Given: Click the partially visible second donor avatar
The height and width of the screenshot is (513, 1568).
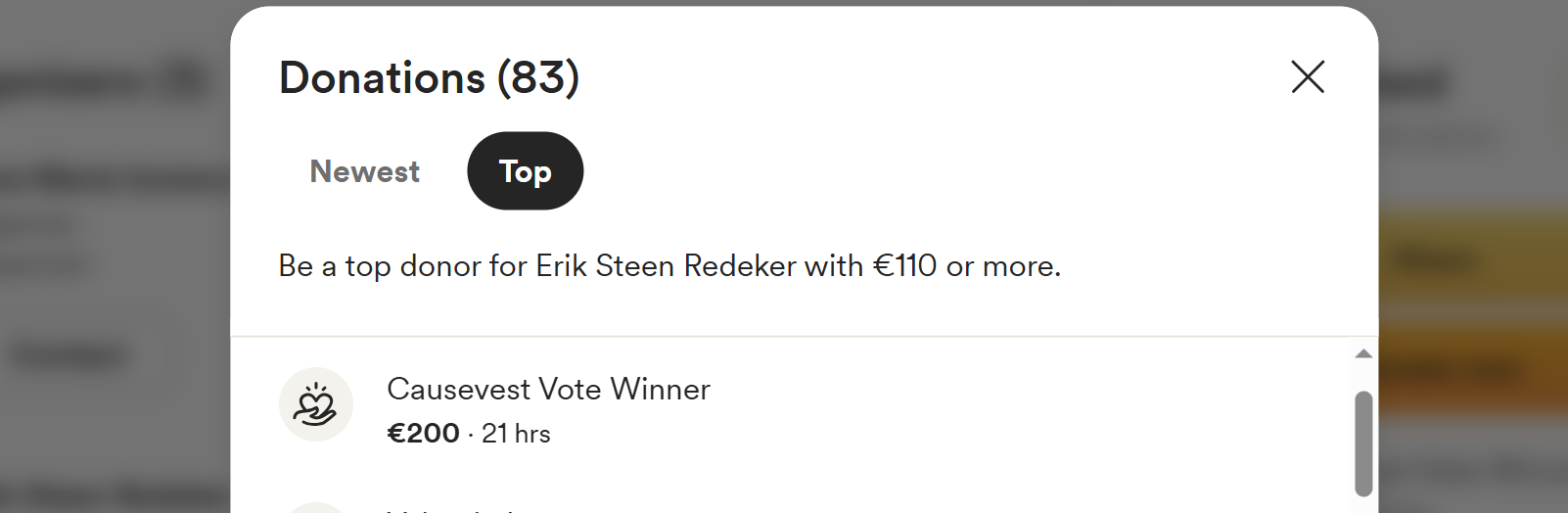Looking at the screenshot, I should 316,507.
